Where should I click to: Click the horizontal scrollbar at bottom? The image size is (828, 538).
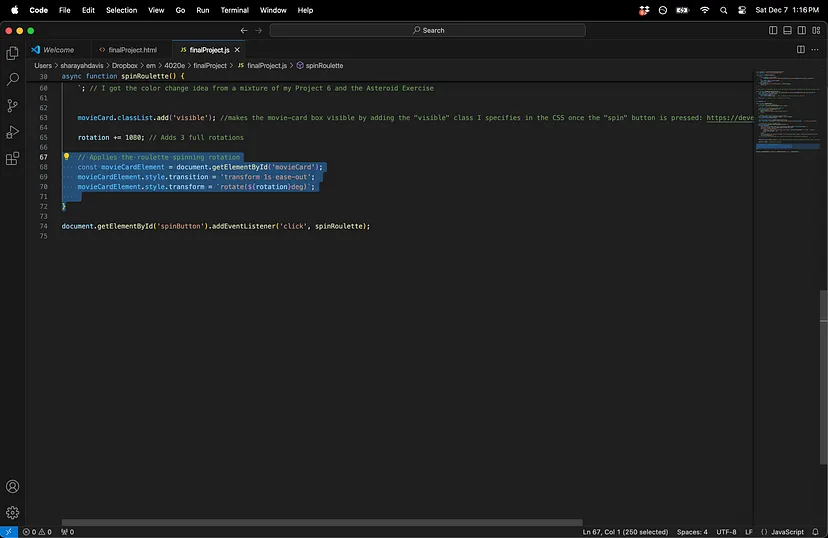322,522
